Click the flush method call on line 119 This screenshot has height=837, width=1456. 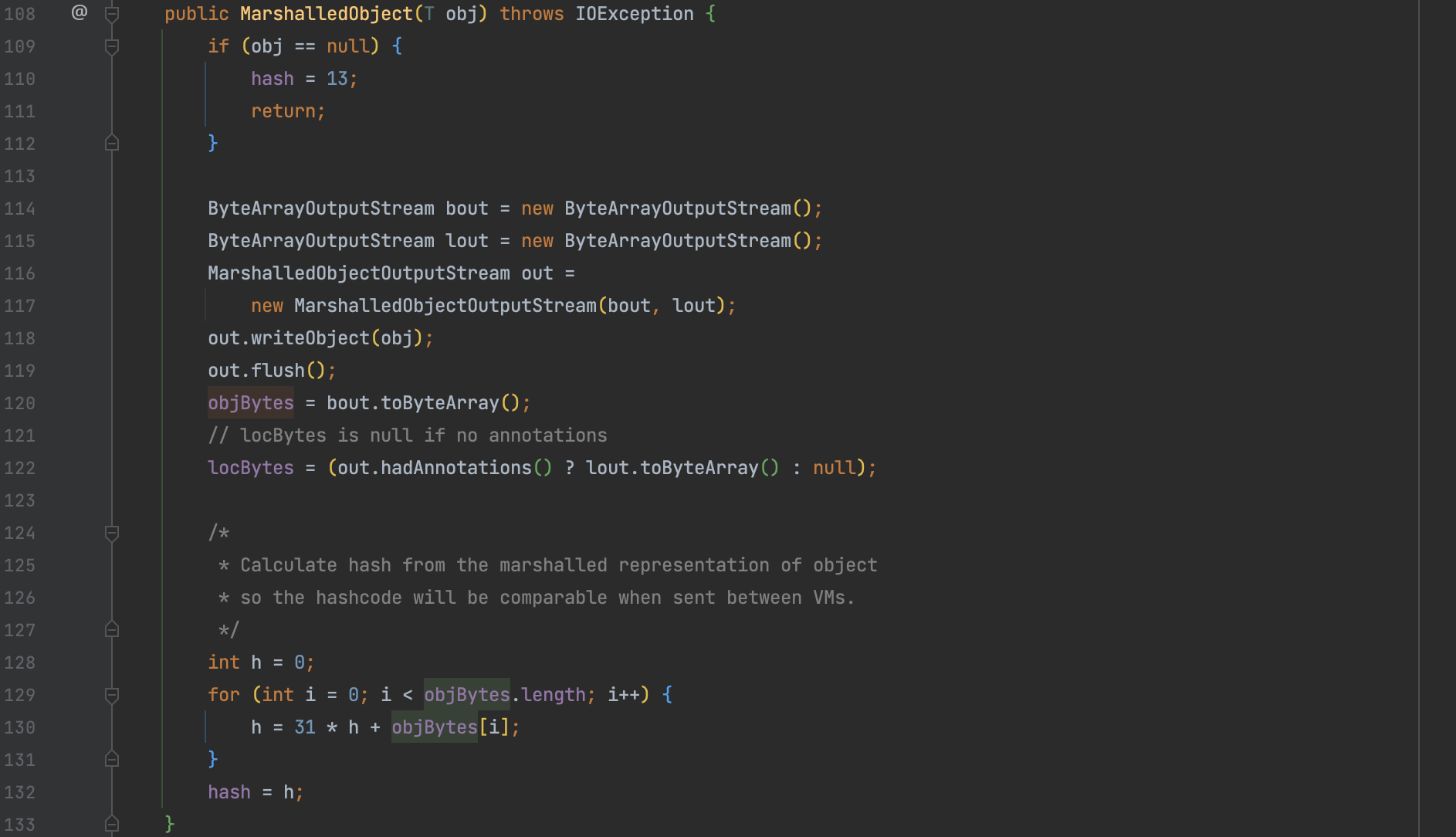(x=278, y=371)
